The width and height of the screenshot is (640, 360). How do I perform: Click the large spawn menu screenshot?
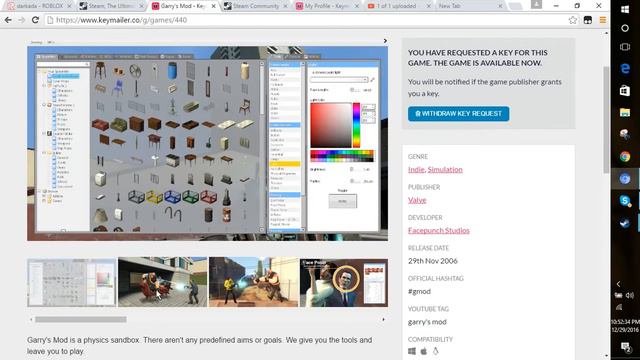pos(207,143)
